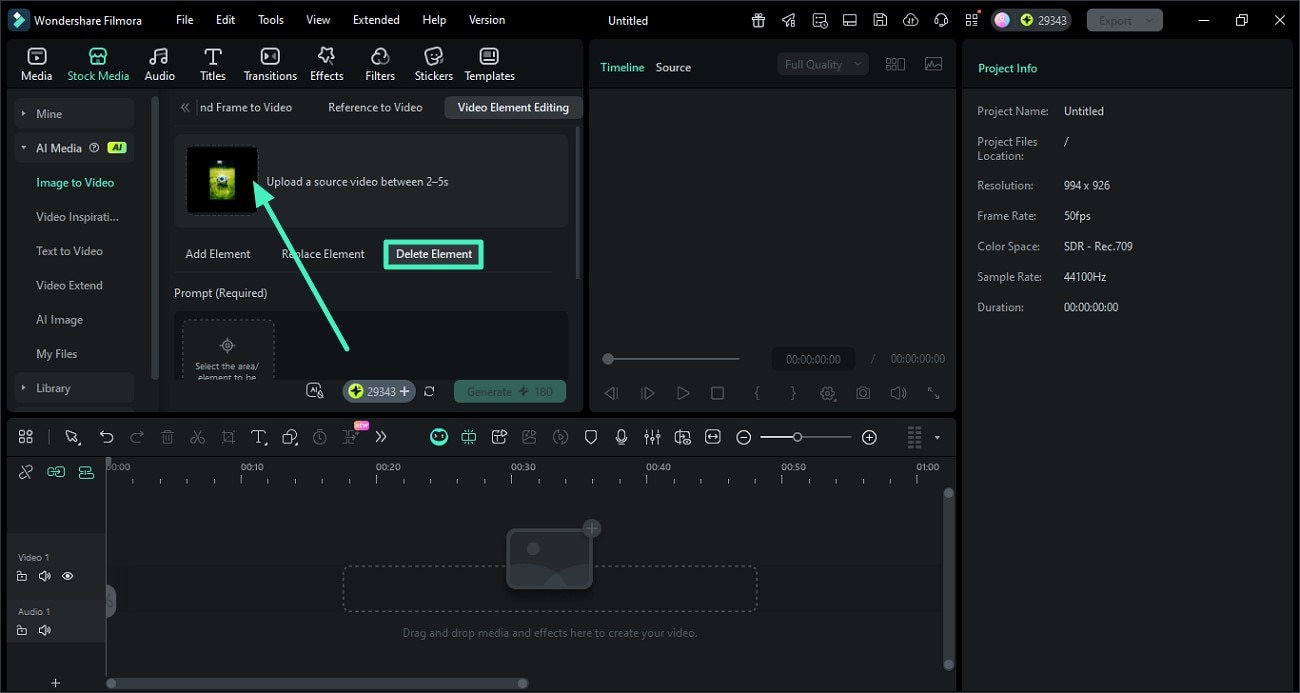Open the Transitions tab

coord(270,65)
